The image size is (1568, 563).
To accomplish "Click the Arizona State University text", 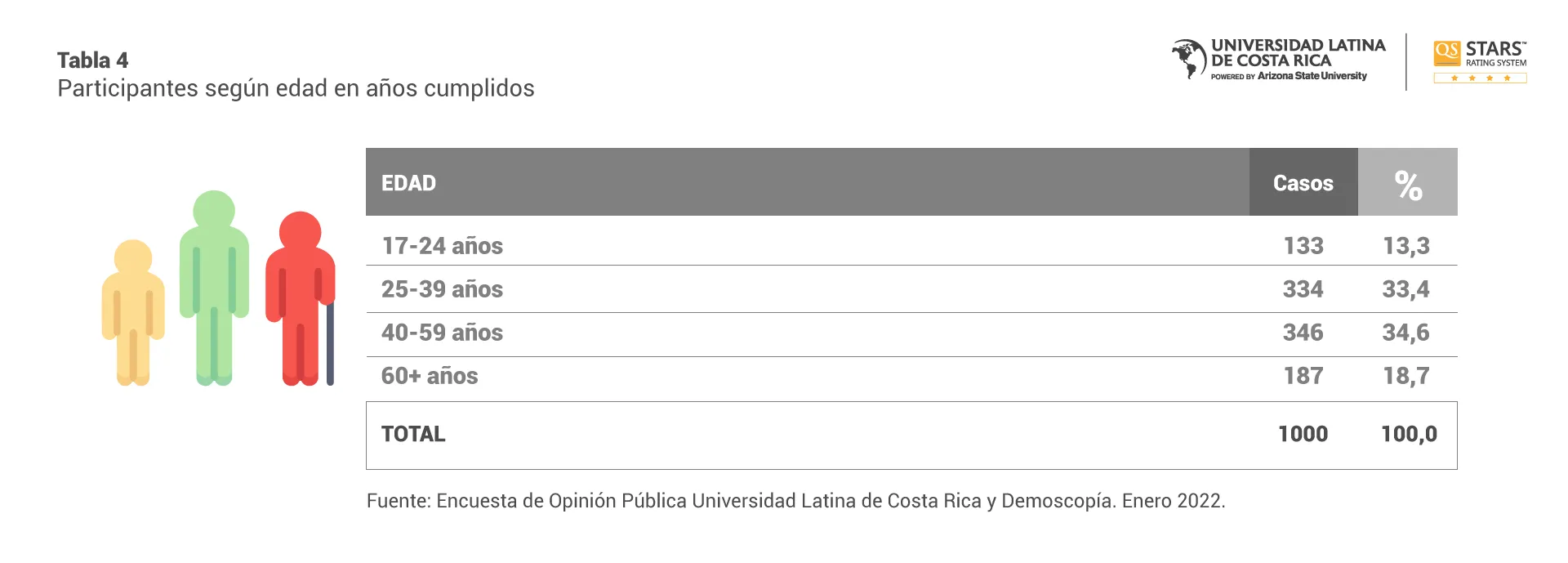I will (x=1312, y=76).
